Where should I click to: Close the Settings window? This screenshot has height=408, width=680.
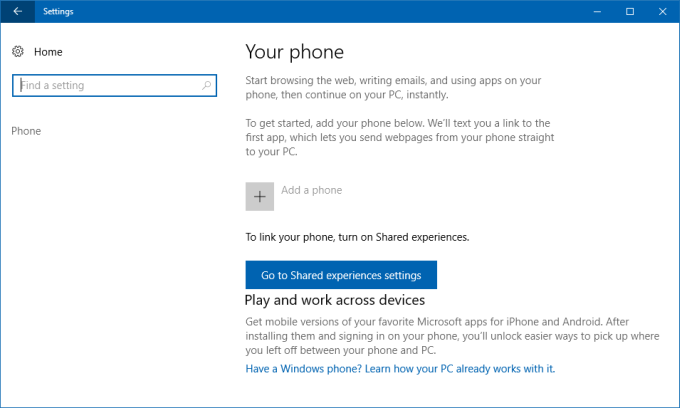pyautogui.click(x=663, y=11)
